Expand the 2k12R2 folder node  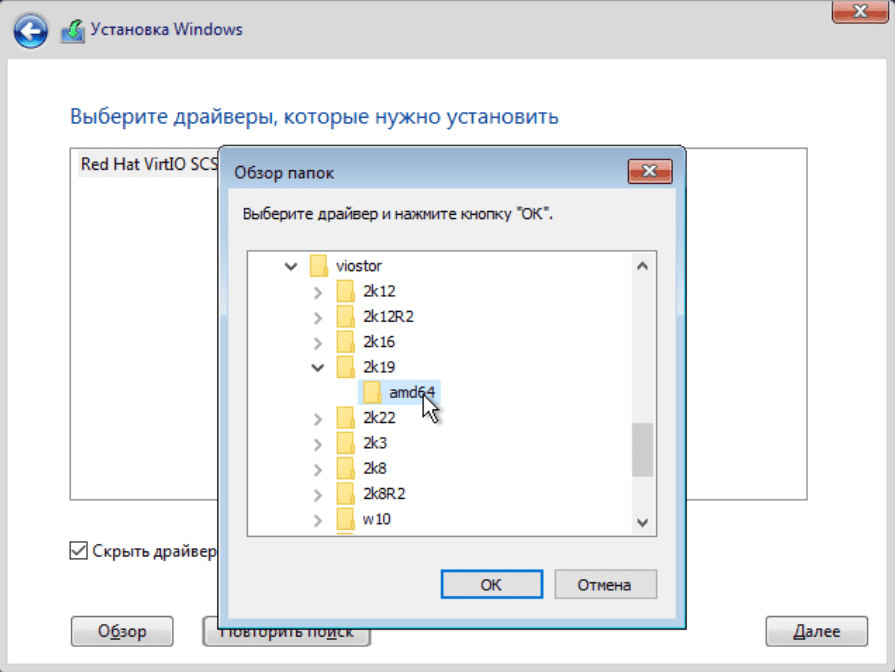[318, 317]
